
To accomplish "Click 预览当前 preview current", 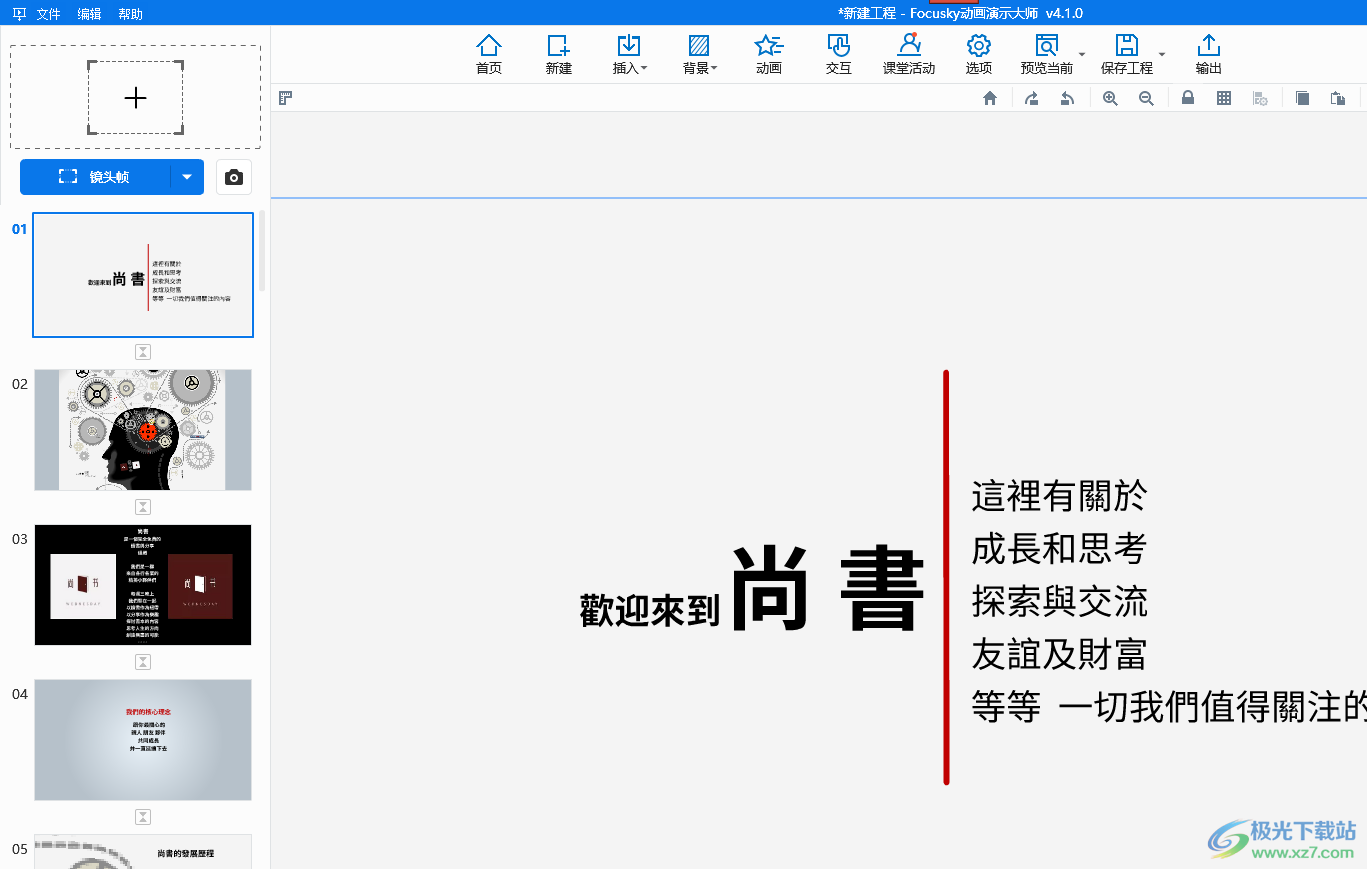I will click(1046, 54).
